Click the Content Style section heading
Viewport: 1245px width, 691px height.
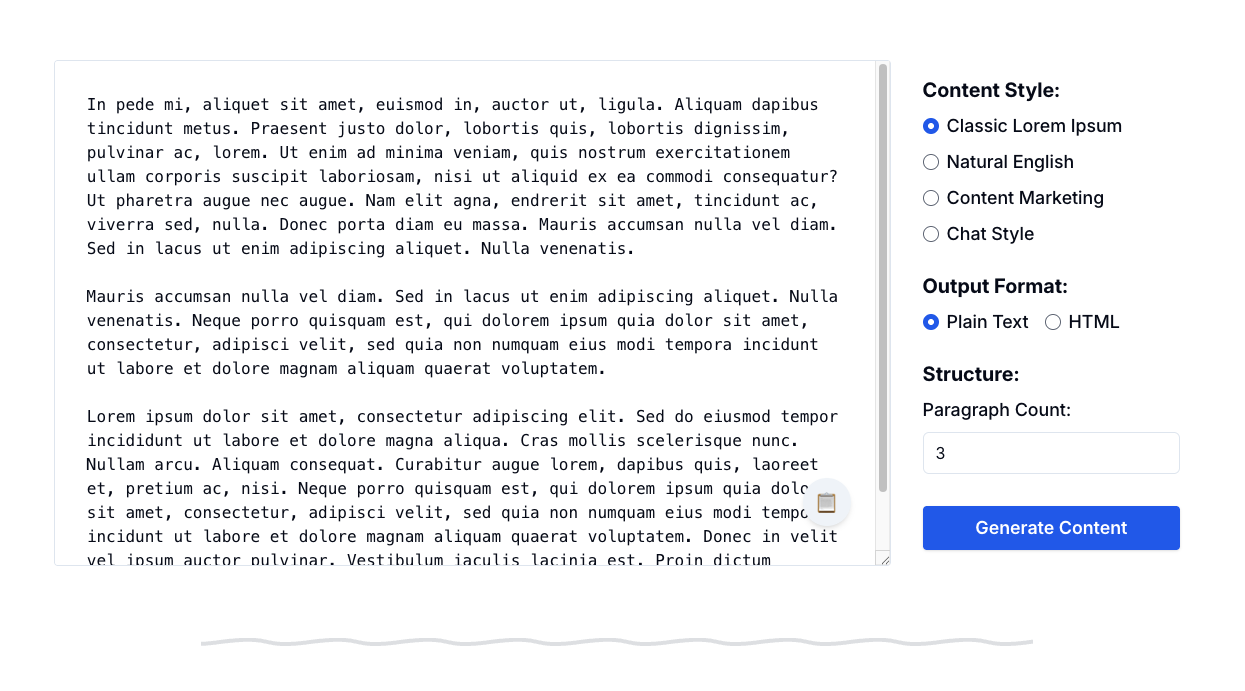[990, 90]
